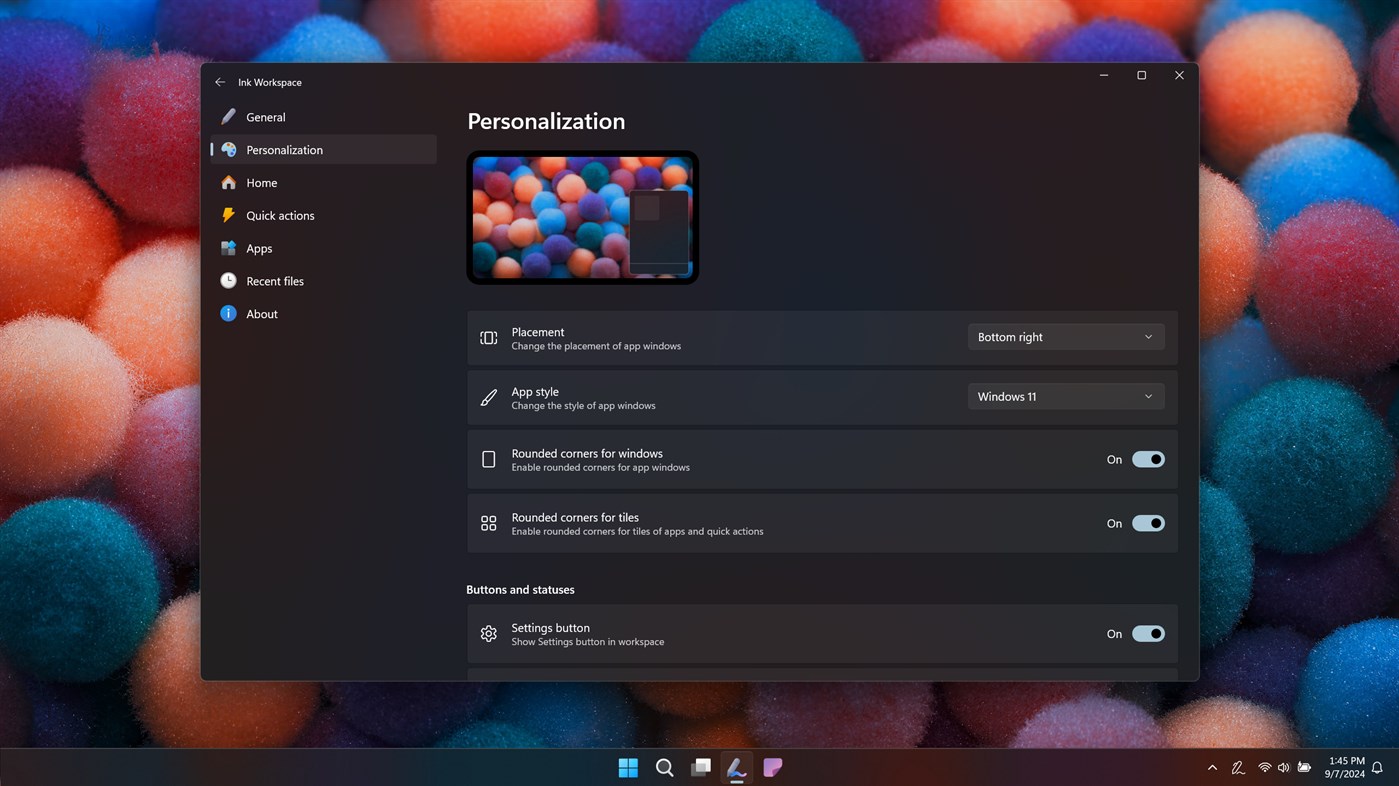Click the App style brush icon
The width and height of the screenshot is (1399, 786).
click(x=489, y=398)
